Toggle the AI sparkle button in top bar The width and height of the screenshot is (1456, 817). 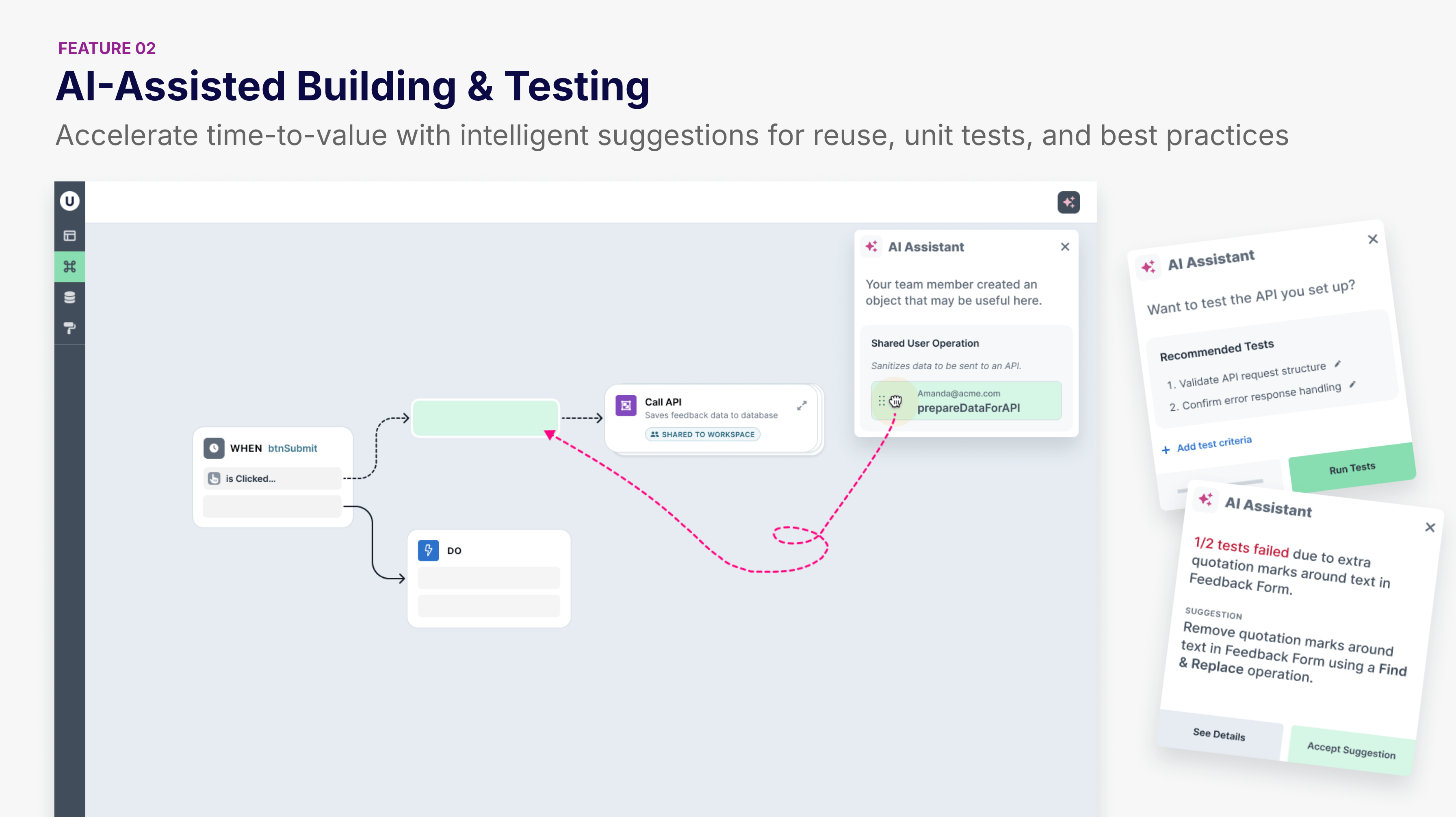[1068, 202]
